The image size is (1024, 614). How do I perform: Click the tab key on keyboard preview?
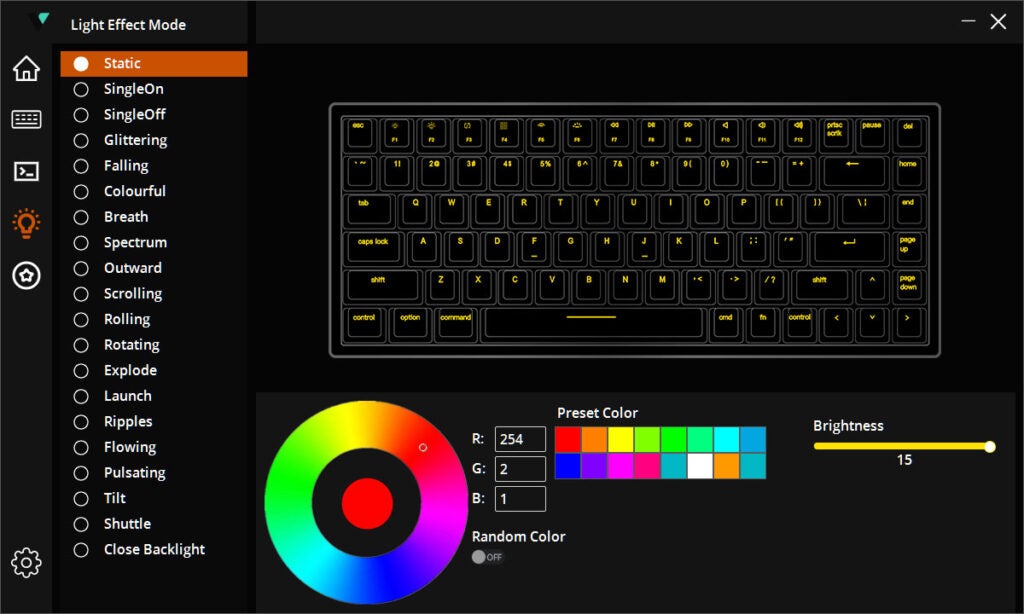pyautogui.click(x=368, y=210)
